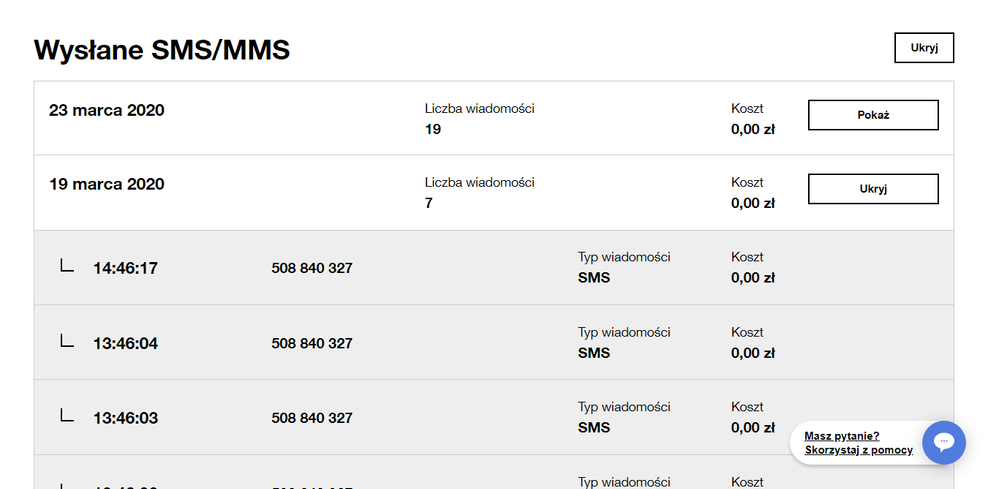Click the 23 marca 2020 date label
This screenshot has width=999, height=489.
click(107, 110)
